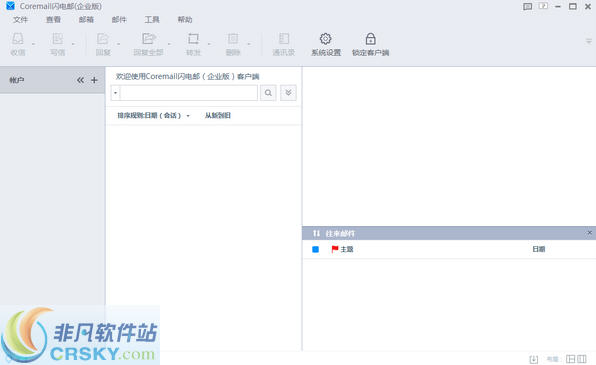596x365 pixels.
Task: Open the 通讯录 address book
Action: [x=284, y=44]
